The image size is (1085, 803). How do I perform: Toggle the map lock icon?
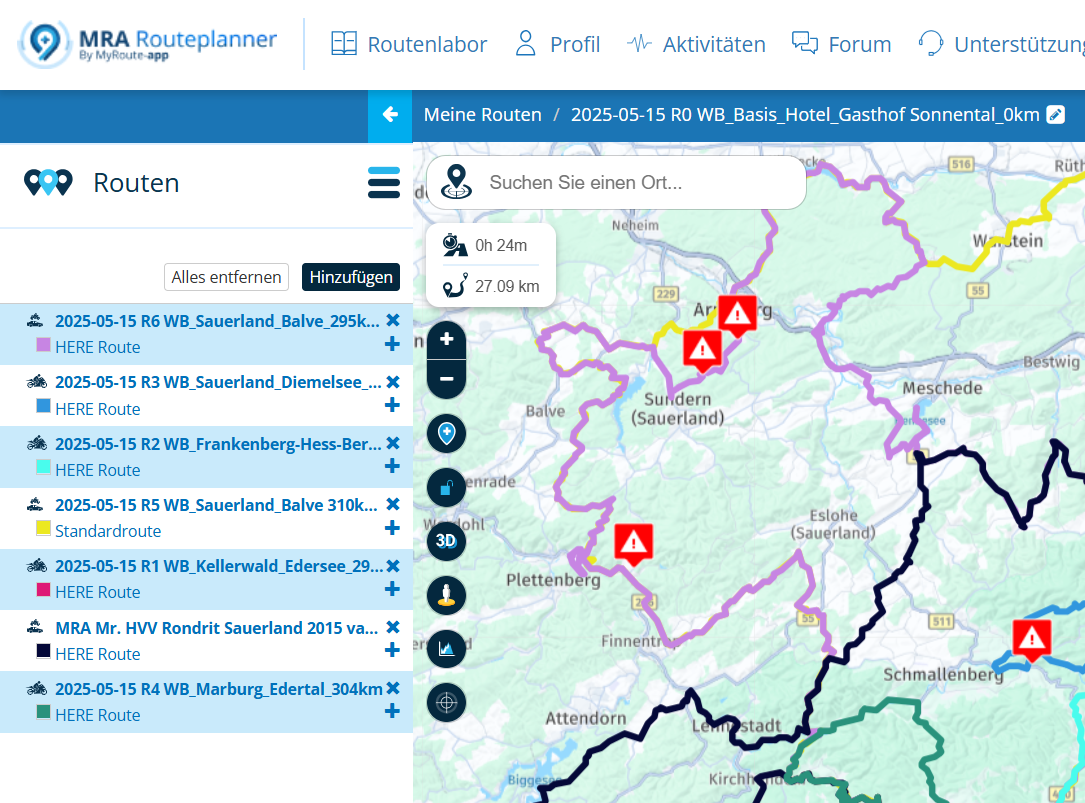pyautogui.click(x=446, y=487)
